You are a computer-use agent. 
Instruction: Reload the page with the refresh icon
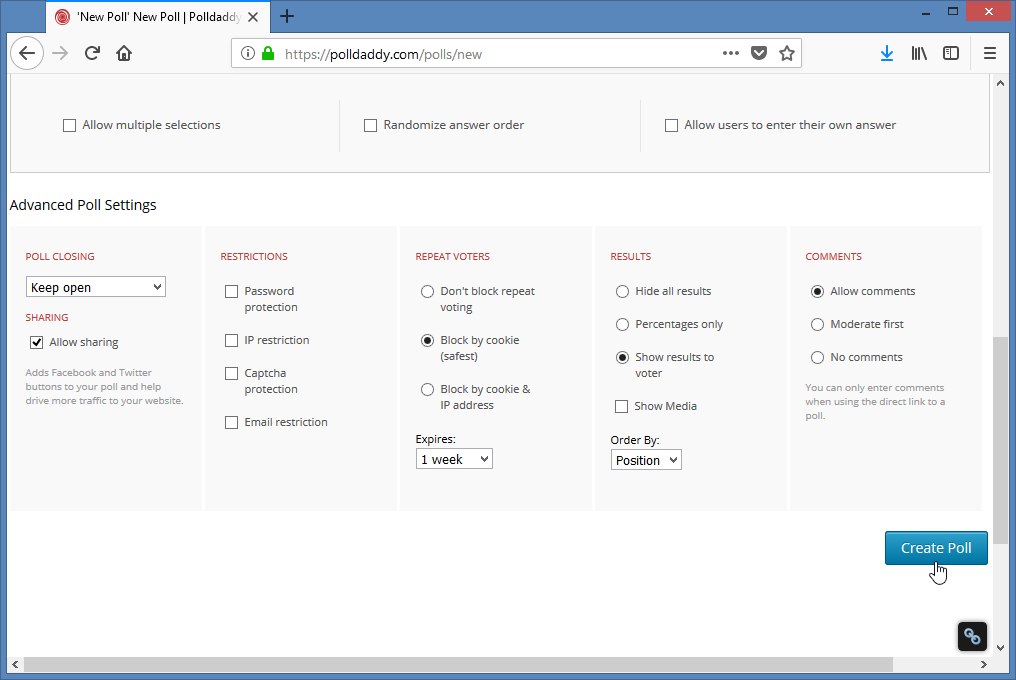pos(92,54)
